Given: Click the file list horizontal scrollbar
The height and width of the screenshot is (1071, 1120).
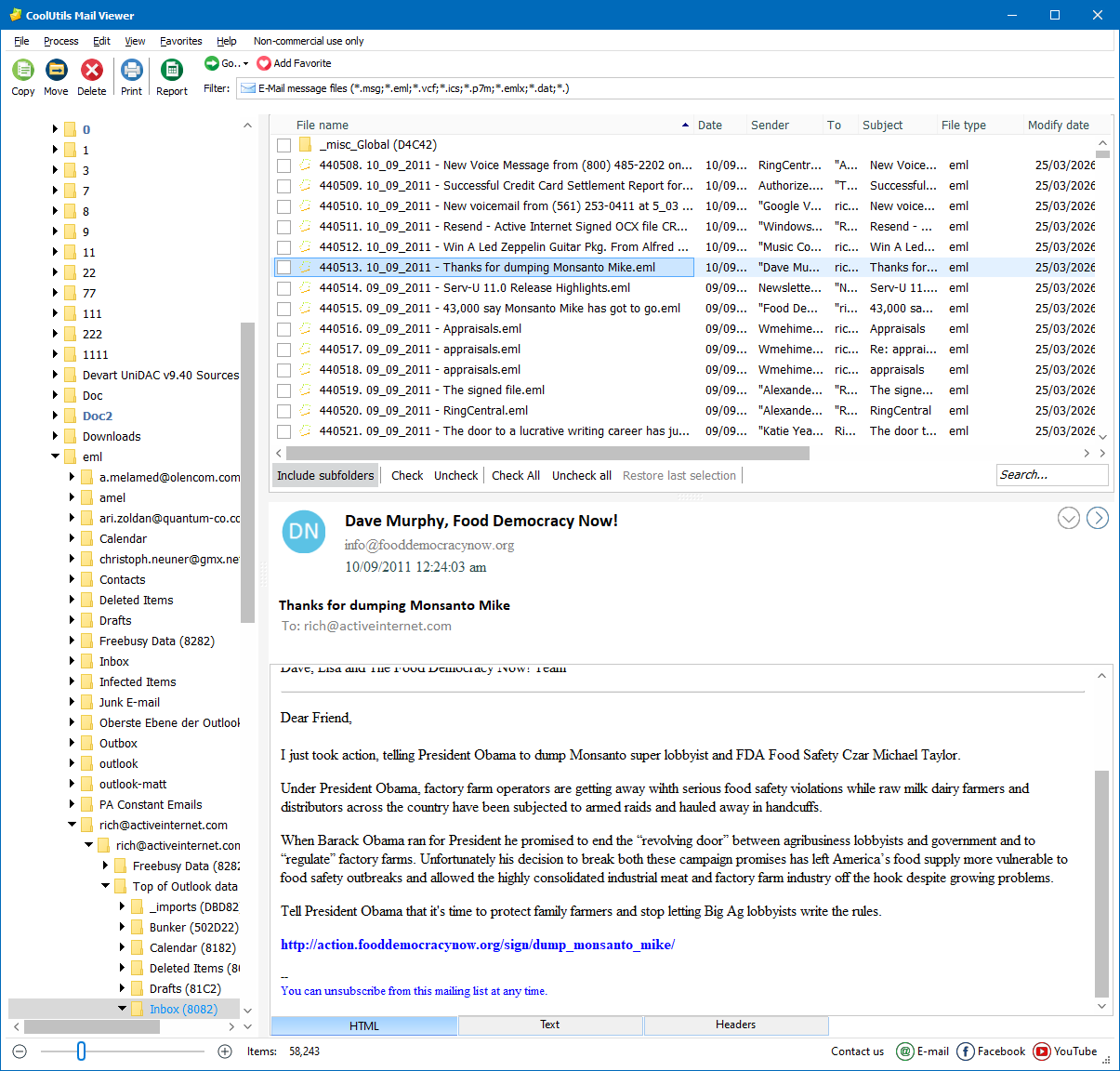Looking at the screenshot, I should [547, 454].
